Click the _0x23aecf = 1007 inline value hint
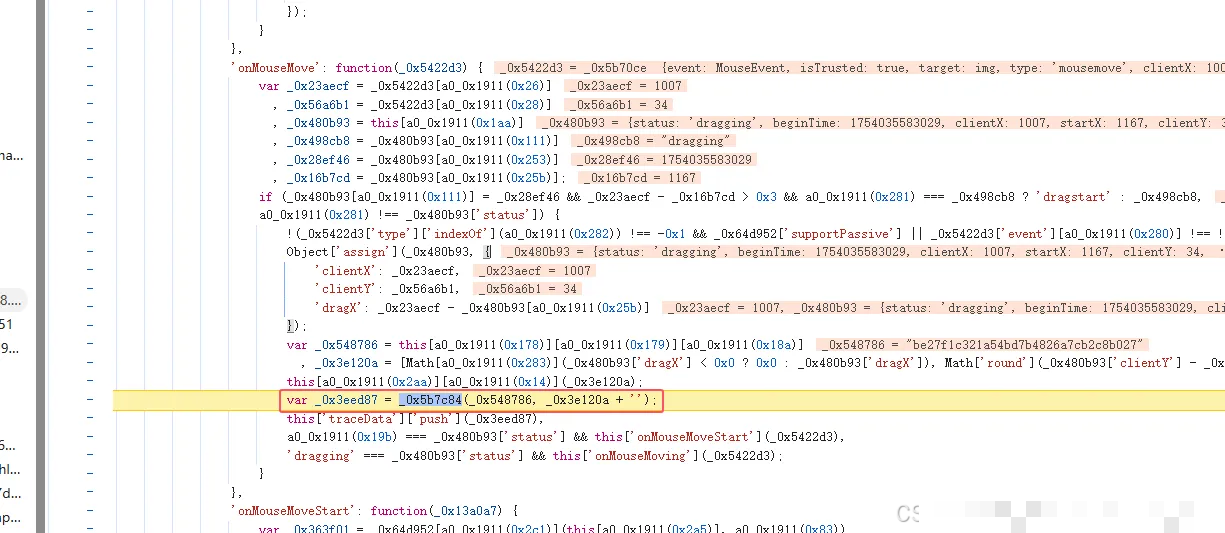 [x=623, y=86]
